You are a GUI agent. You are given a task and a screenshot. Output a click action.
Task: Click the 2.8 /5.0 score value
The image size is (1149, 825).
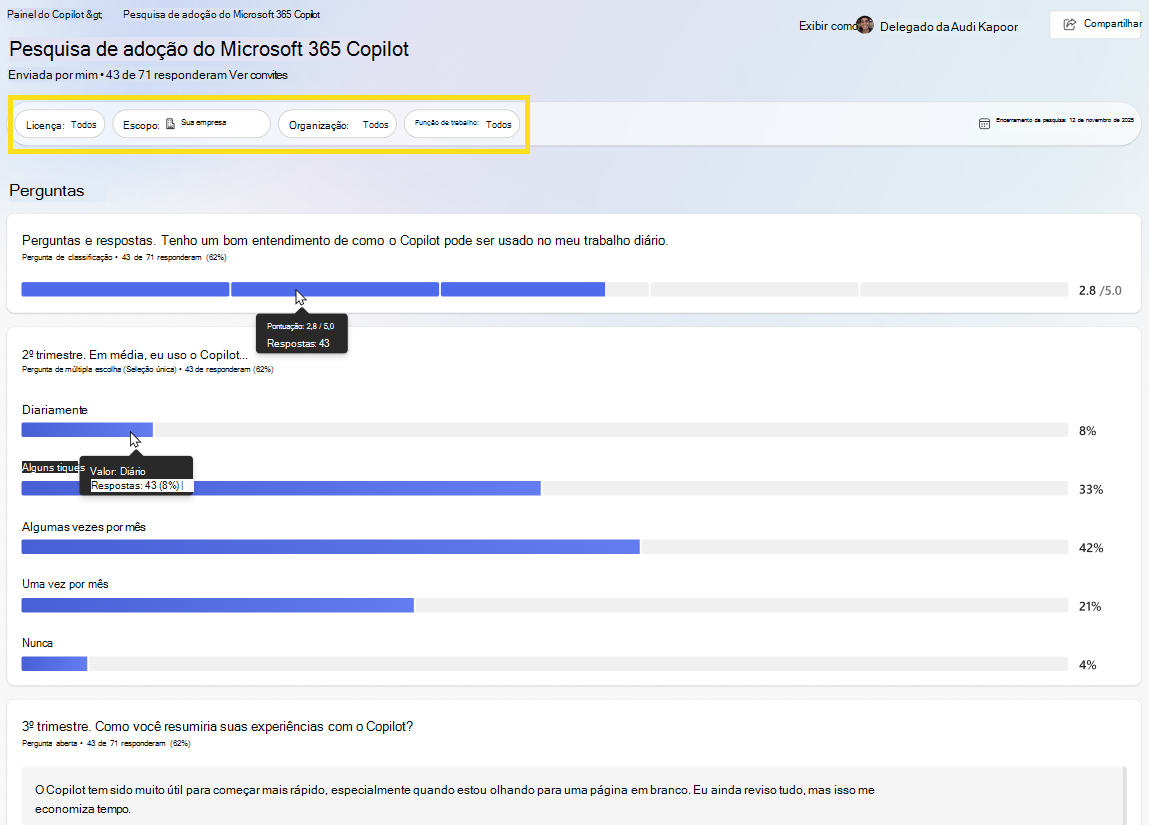[1100, 290]
